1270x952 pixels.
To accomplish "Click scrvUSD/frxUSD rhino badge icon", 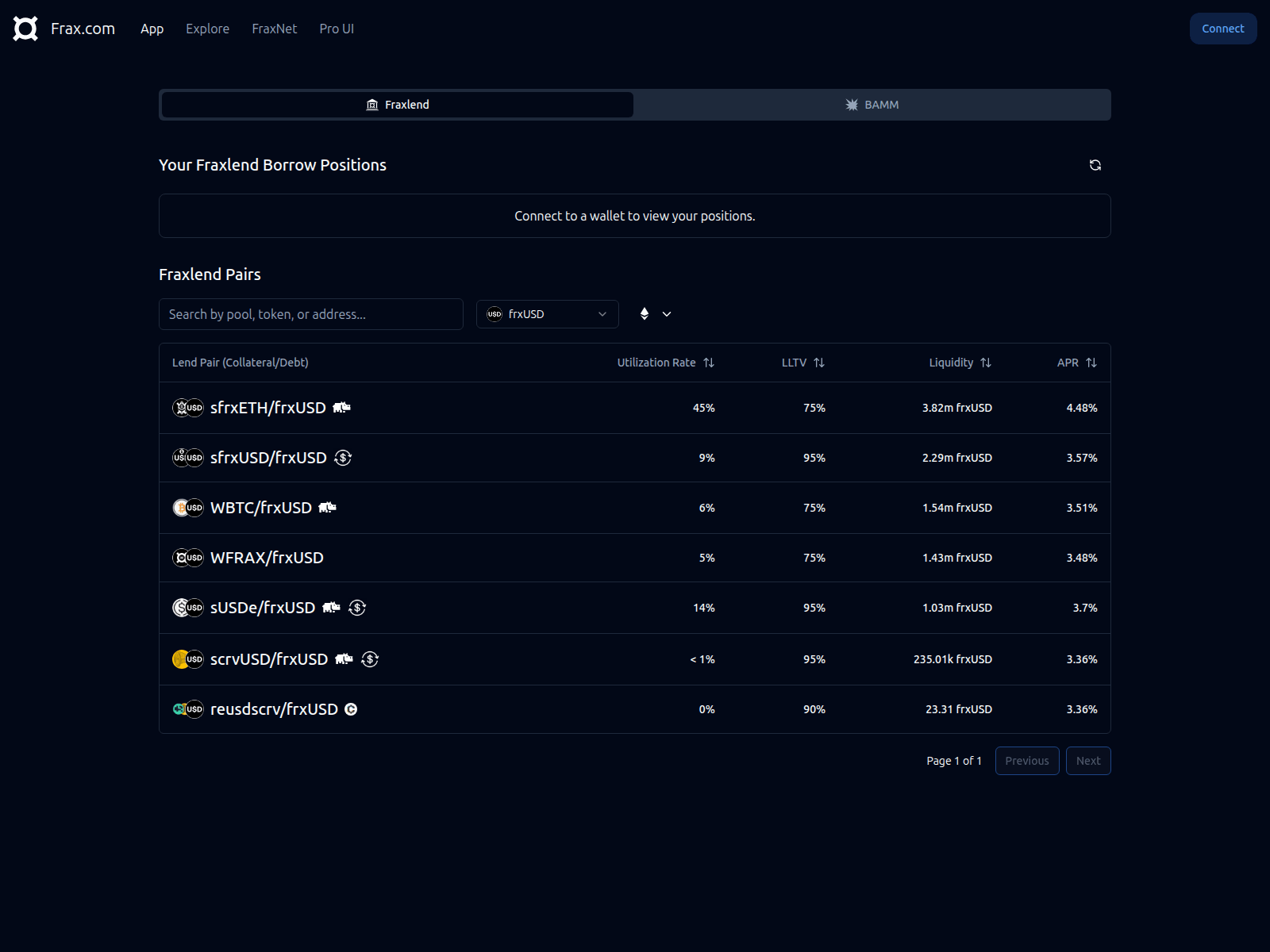I will [x=344, y=658].
